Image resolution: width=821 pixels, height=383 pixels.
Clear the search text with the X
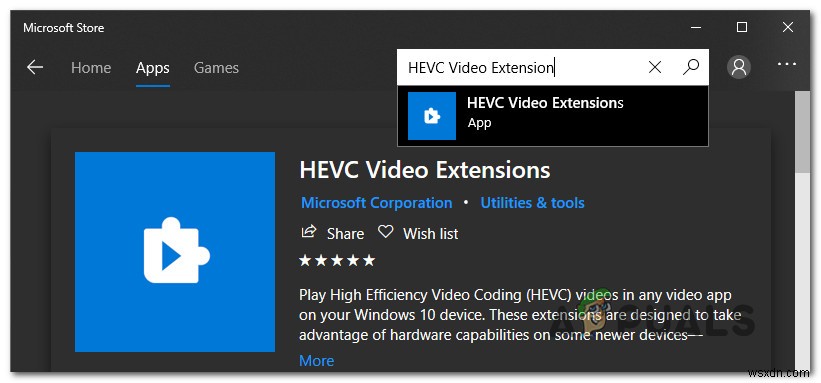(655, 67)
